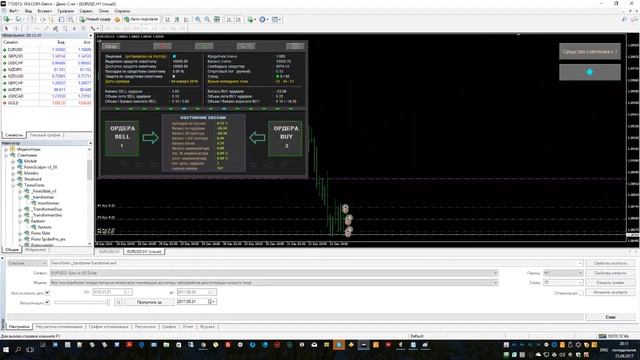Open templates toolbar button
This screenshot has width=640, height=360.
point(276,19)
